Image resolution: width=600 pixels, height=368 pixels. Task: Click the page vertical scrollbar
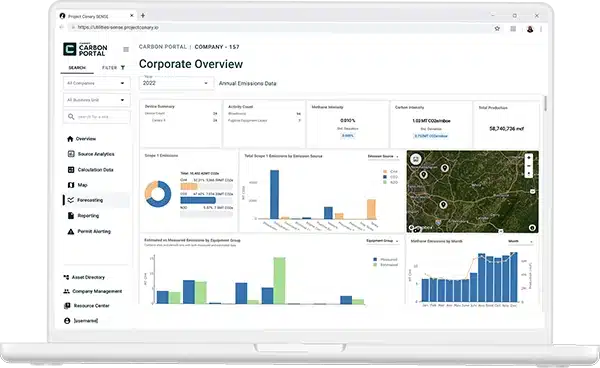coord(545,104)
